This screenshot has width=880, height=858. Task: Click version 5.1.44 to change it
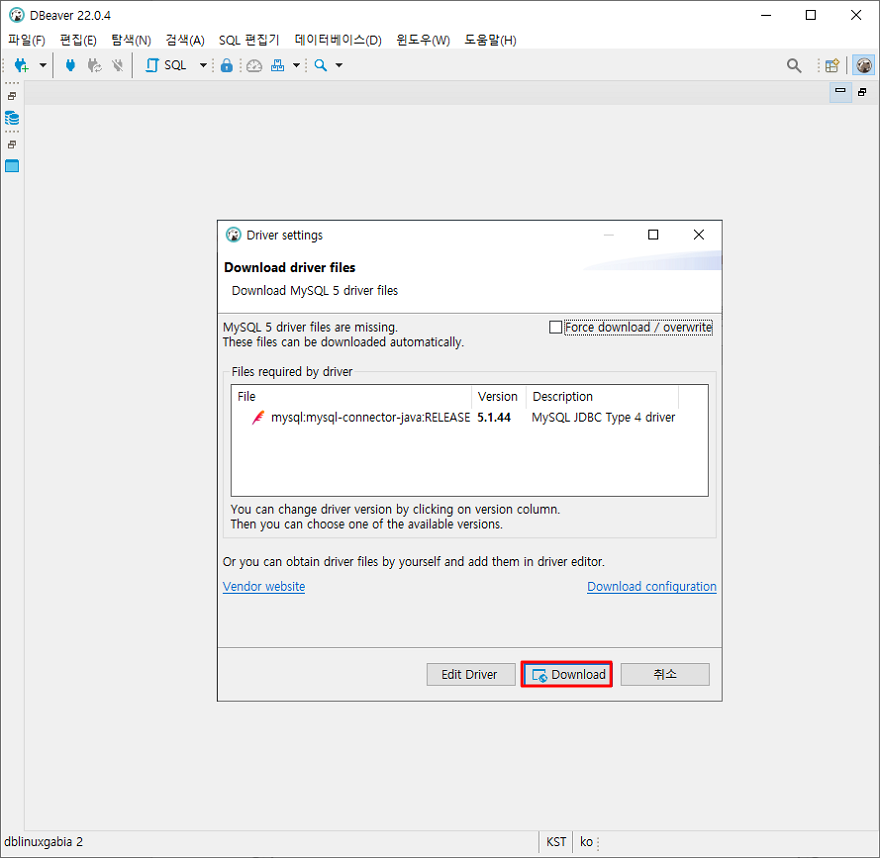click(494, 417)
